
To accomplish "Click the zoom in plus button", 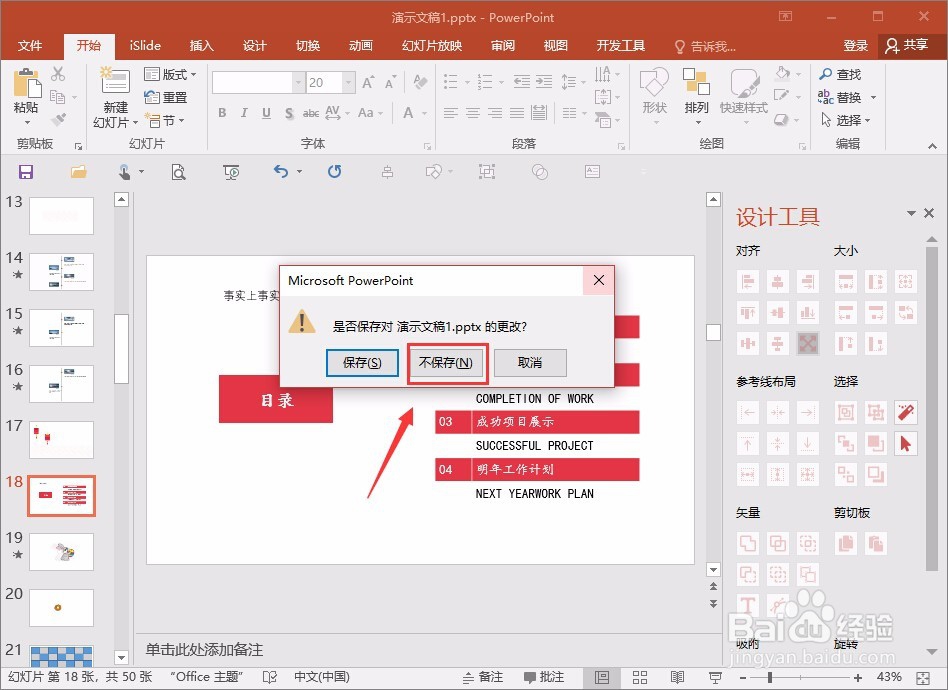I will (858, 677).
